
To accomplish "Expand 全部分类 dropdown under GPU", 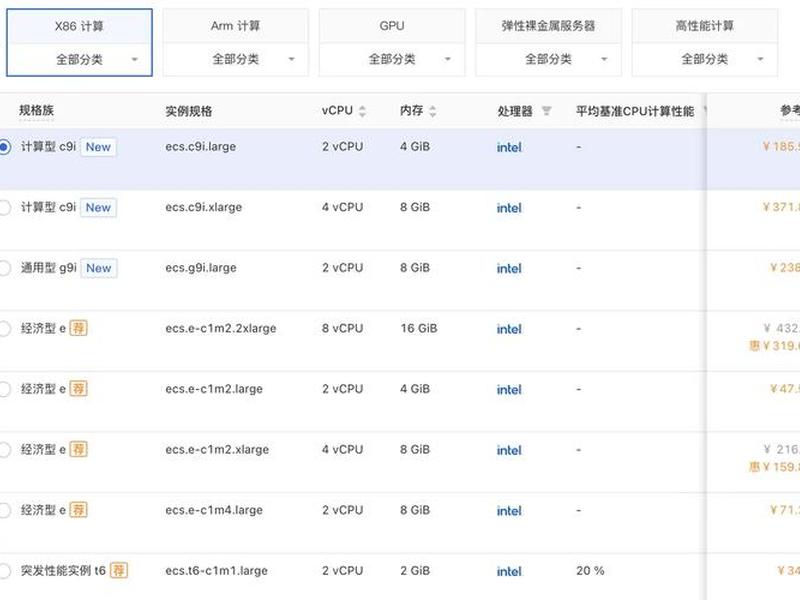I will (x=392, y=59).
